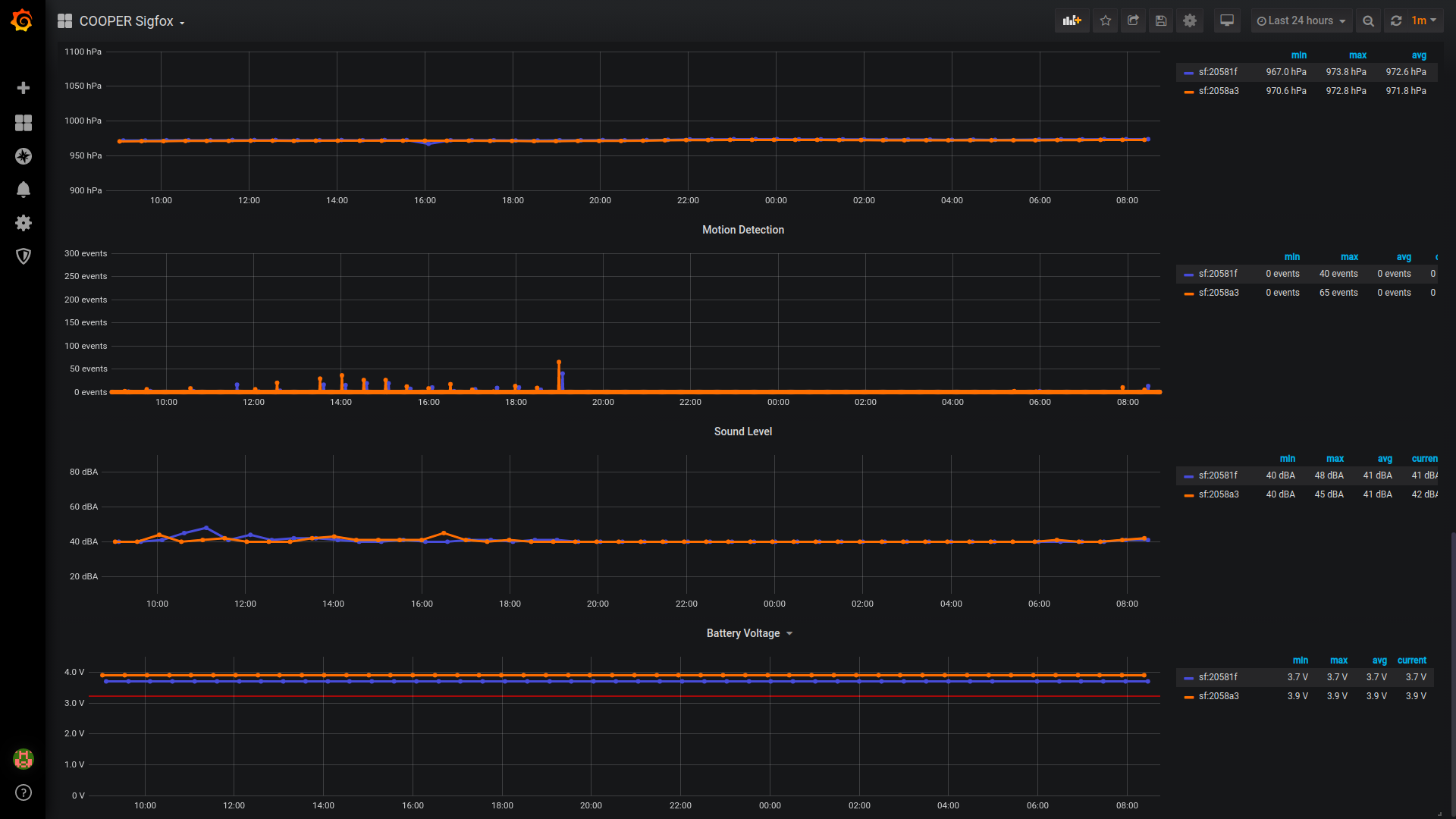The image size is (1456, 819).
Task: Click the Grafana logo home icon
Action: tap(22, 20)
